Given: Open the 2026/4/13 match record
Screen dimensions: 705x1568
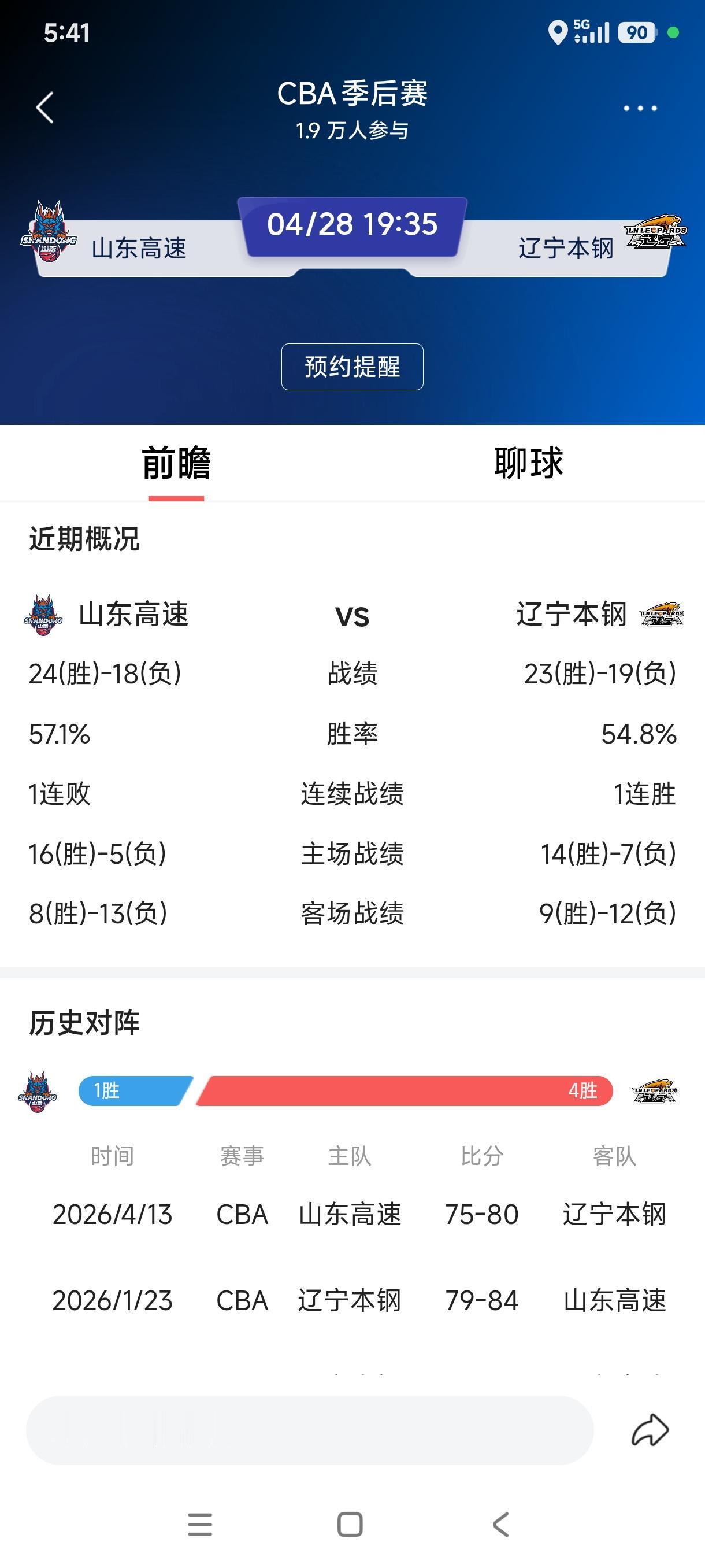Looking at the screenshot, I should (x=353, y=1214).
